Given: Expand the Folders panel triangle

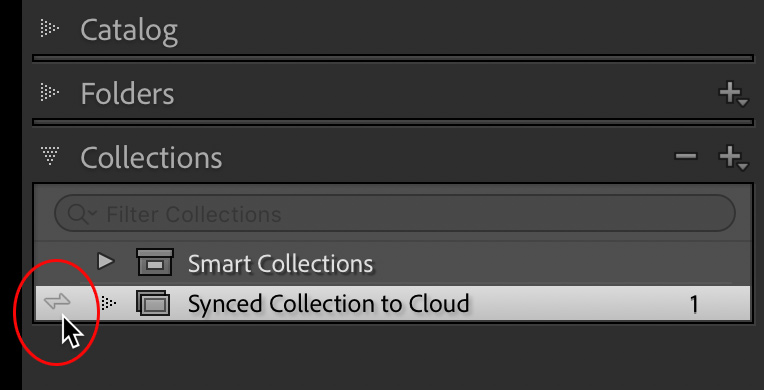Looking at the screenshot, I should coord(50,92).
